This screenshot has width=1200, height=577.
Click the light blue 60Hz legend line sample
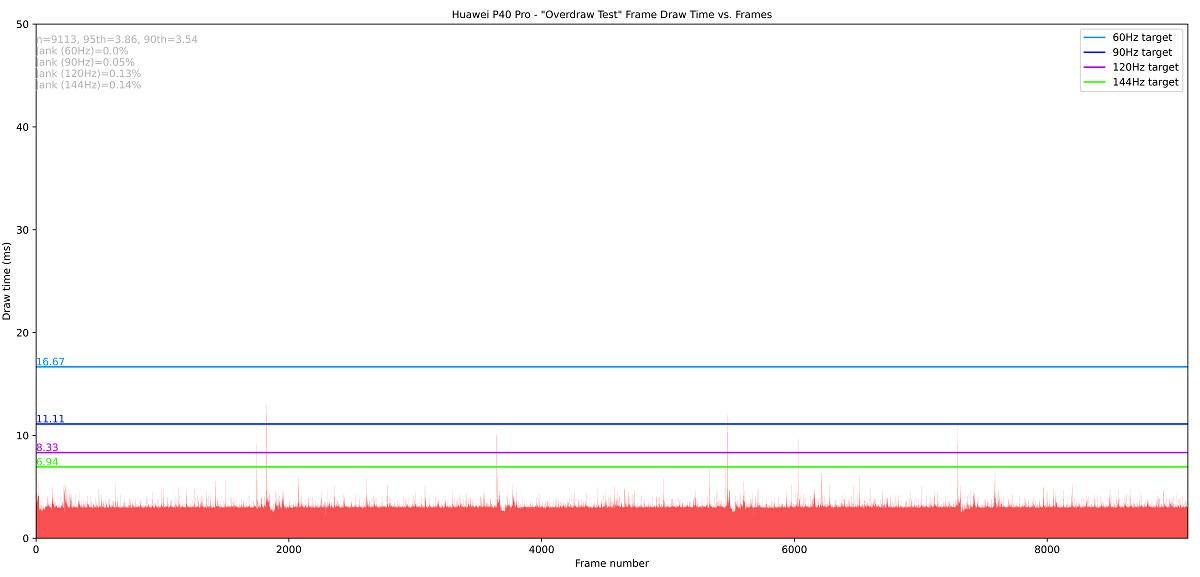tap(1095, 37)
